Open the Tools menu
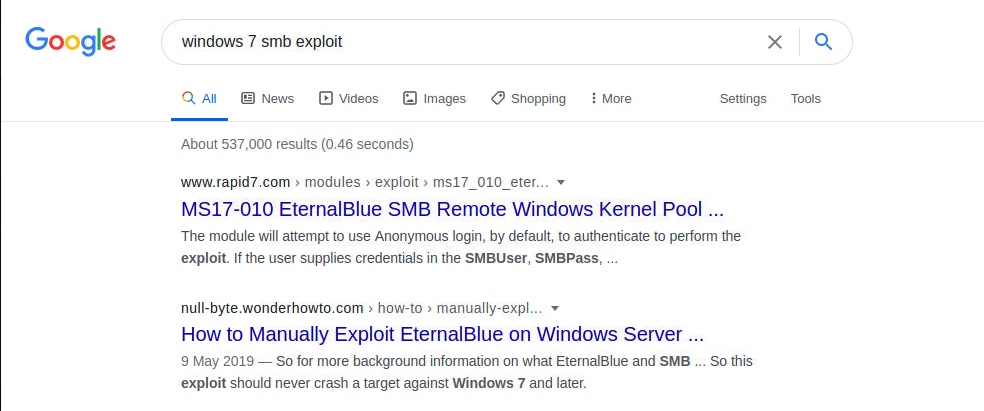The image size is (984, 411). (806, 98)
